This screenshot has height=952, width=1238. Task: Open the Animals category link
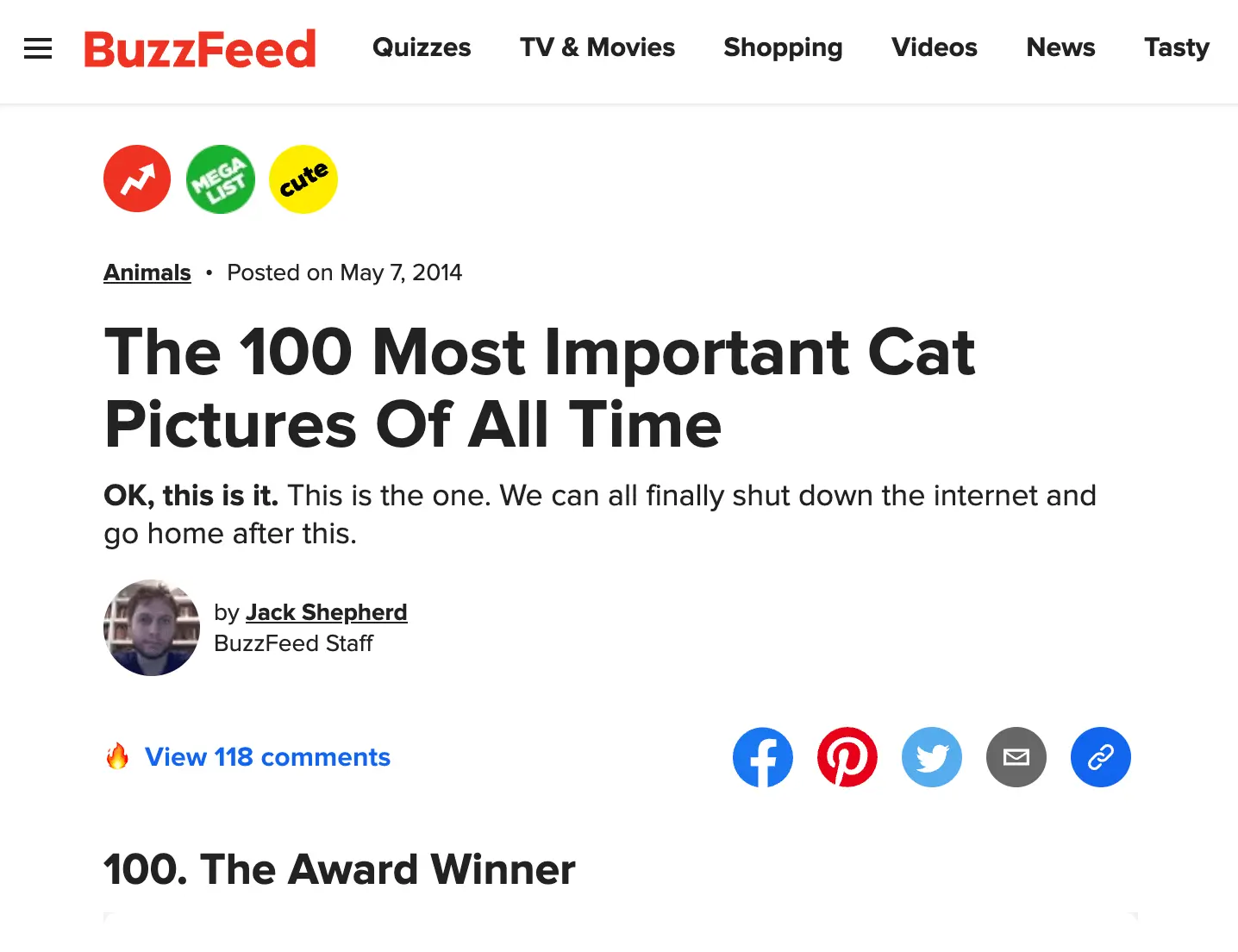(147, 272)
